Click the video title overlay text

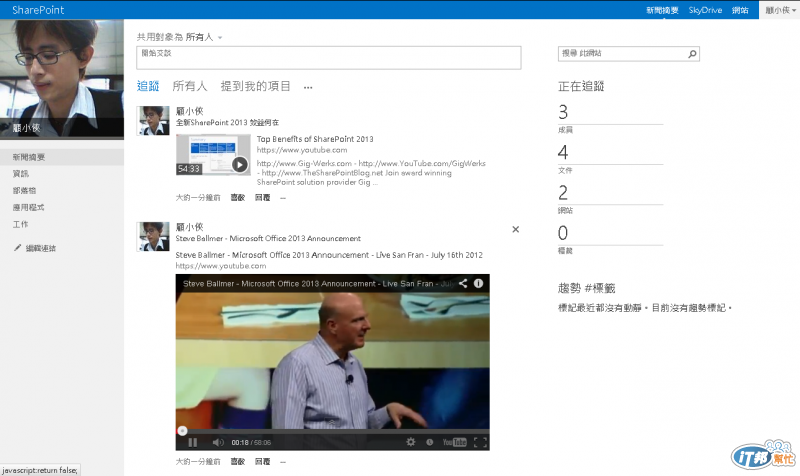tap(317, 284)
